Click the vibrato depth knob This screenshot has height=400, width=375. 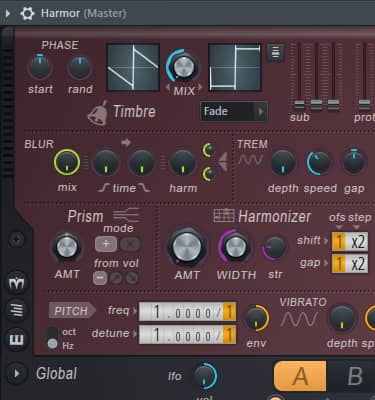[x=342, y=318]
